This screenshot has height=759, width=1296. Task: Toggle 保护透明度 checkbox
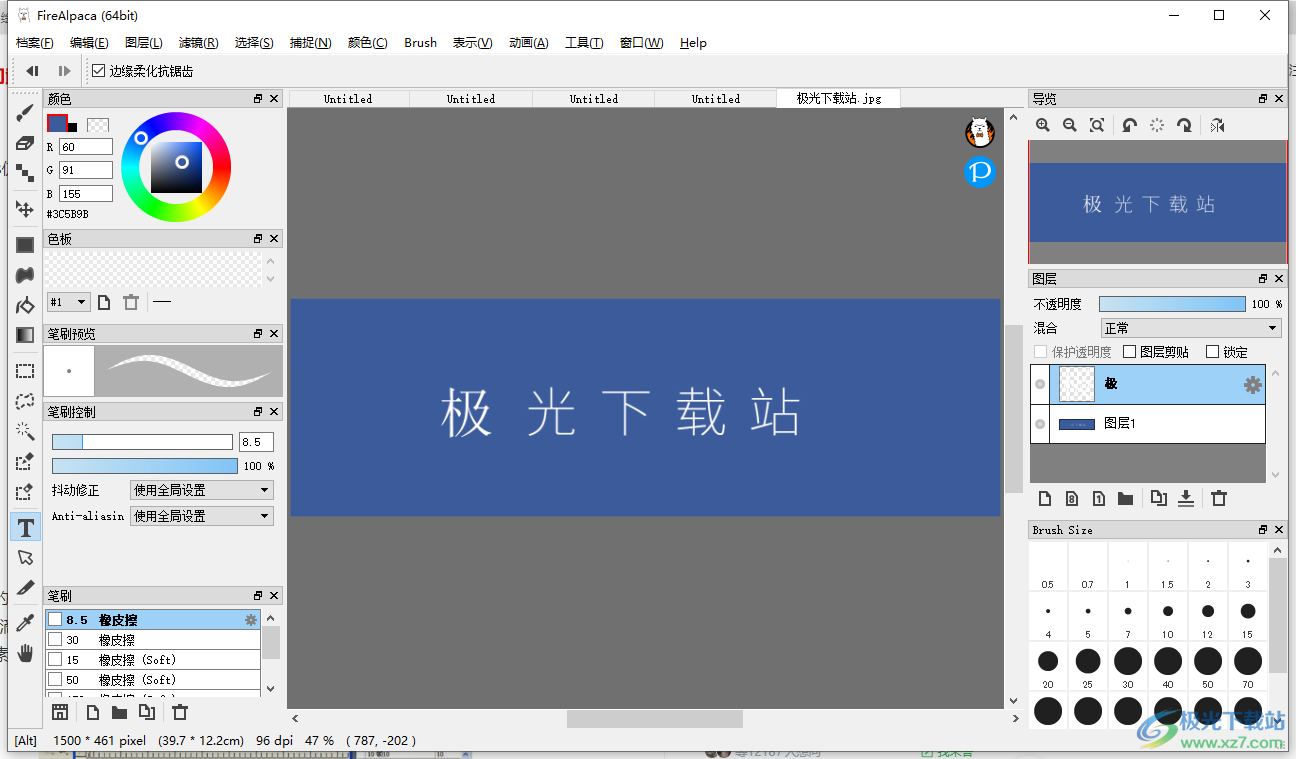1041,352
